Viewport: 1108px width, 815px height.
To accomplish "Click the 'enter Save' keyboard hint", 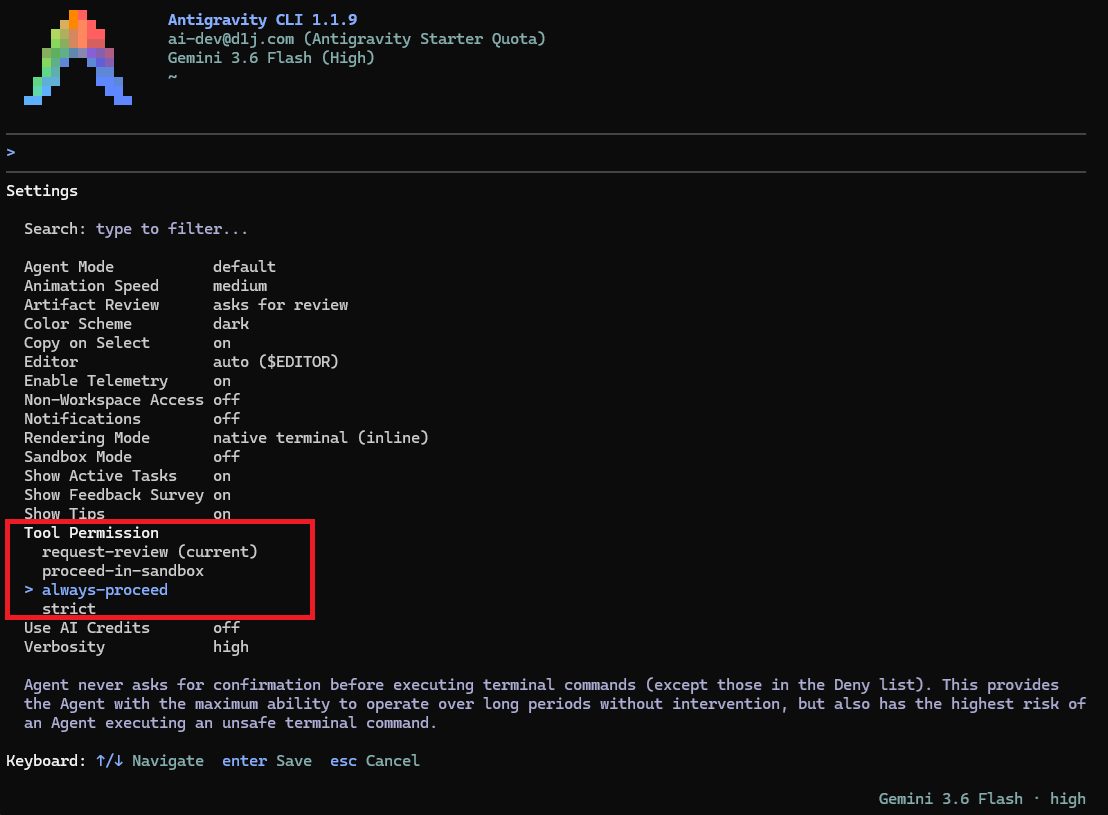I will click(x=267, y=761).
